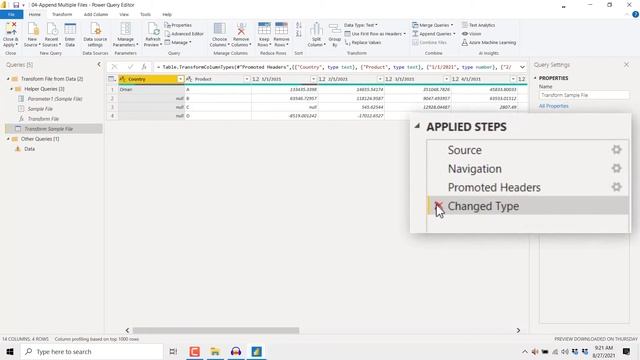Select the Data query
The image size is (640, 360).
coord(29,149)
